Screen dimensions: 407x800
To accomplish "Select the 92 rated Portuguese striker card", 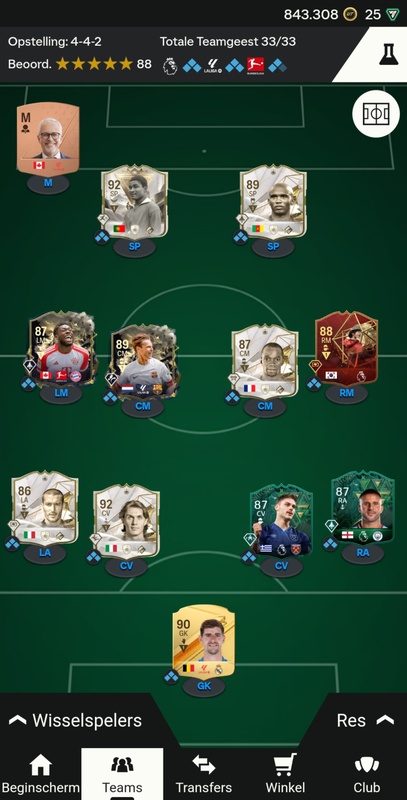I will (x=134, y=202).
